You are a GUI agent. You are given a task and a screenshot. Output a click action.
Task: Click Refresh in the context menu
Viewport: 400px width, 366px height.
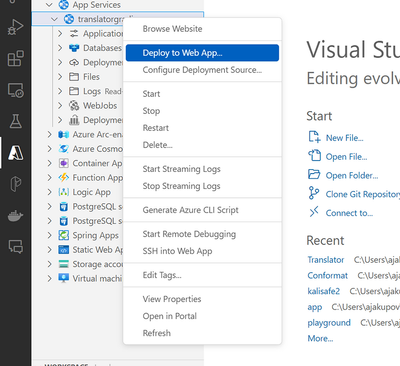pyautogui.click(x=202, y=333)
